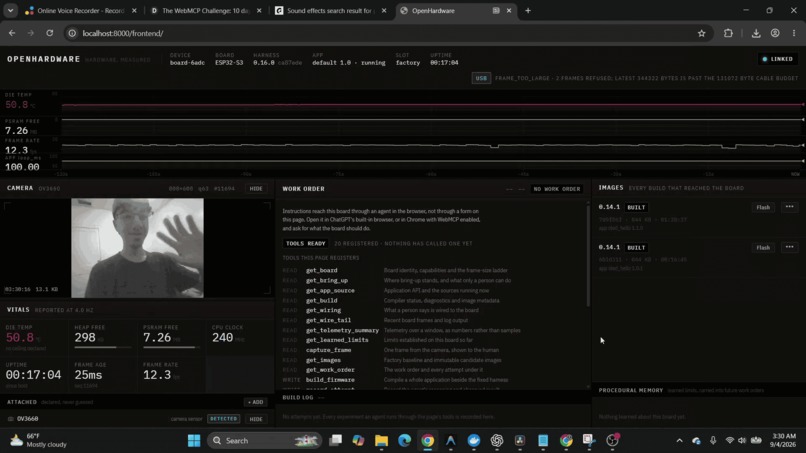This screenshot has width=806, height=453.
Task: Open more options for second 0.14.1 image
Action: tap(789, 247)
